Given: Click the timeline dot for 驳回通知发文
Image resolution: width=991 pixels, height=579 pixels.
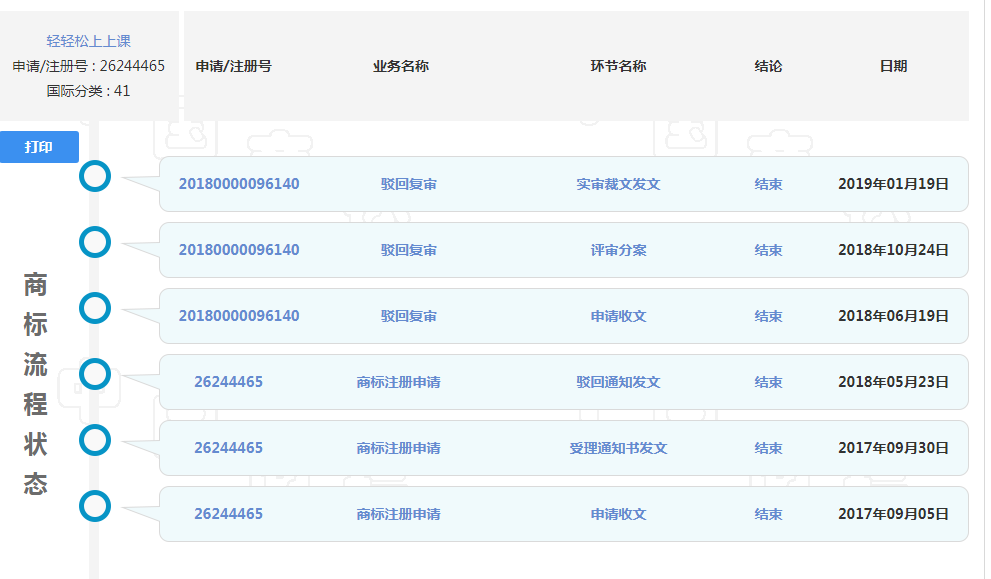Looking at the screenshot, I should (95, 374).
